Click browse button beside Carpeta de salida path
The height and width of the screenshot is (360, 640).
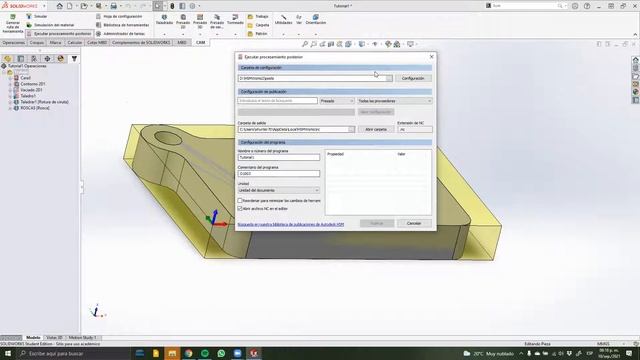pos(351,129)
